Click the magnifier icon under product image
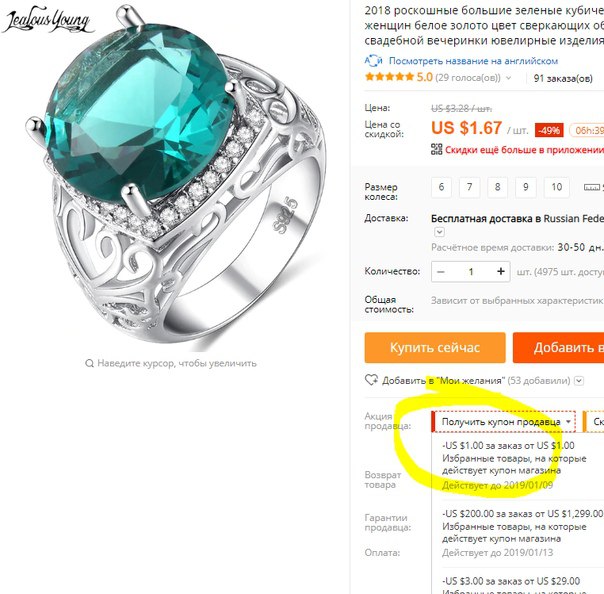604x594 pixels. pos(89,363)
